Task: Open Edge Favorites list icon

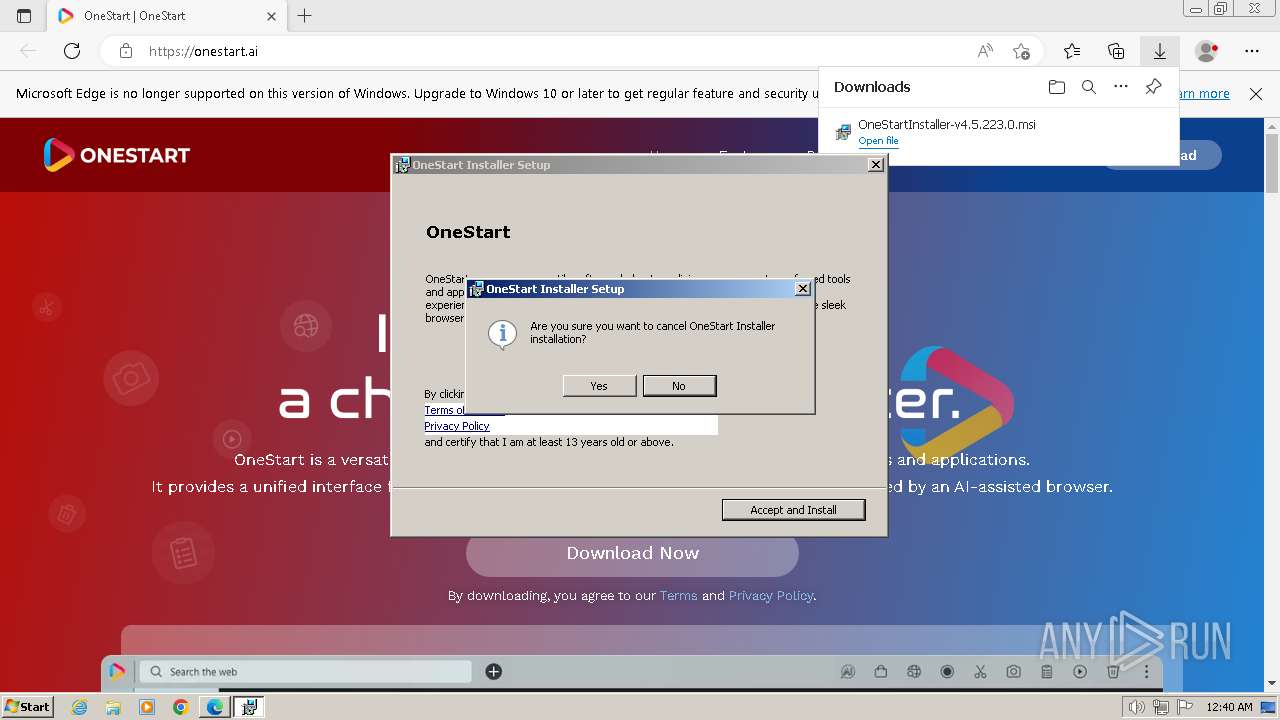Action: coord(1072,51)
